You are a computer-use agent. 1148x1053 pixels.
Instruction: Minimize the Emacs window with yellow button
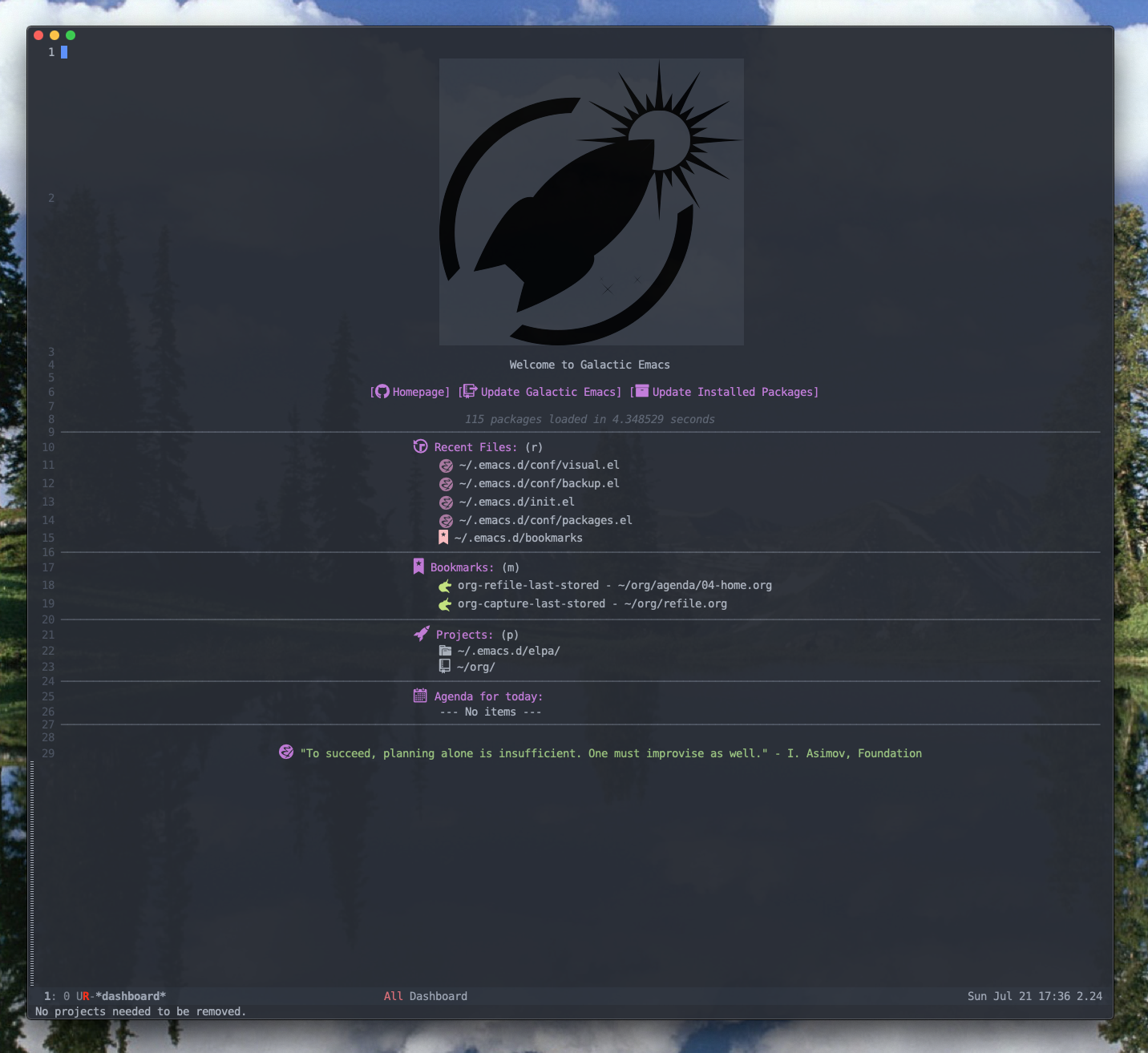point(55,35)
